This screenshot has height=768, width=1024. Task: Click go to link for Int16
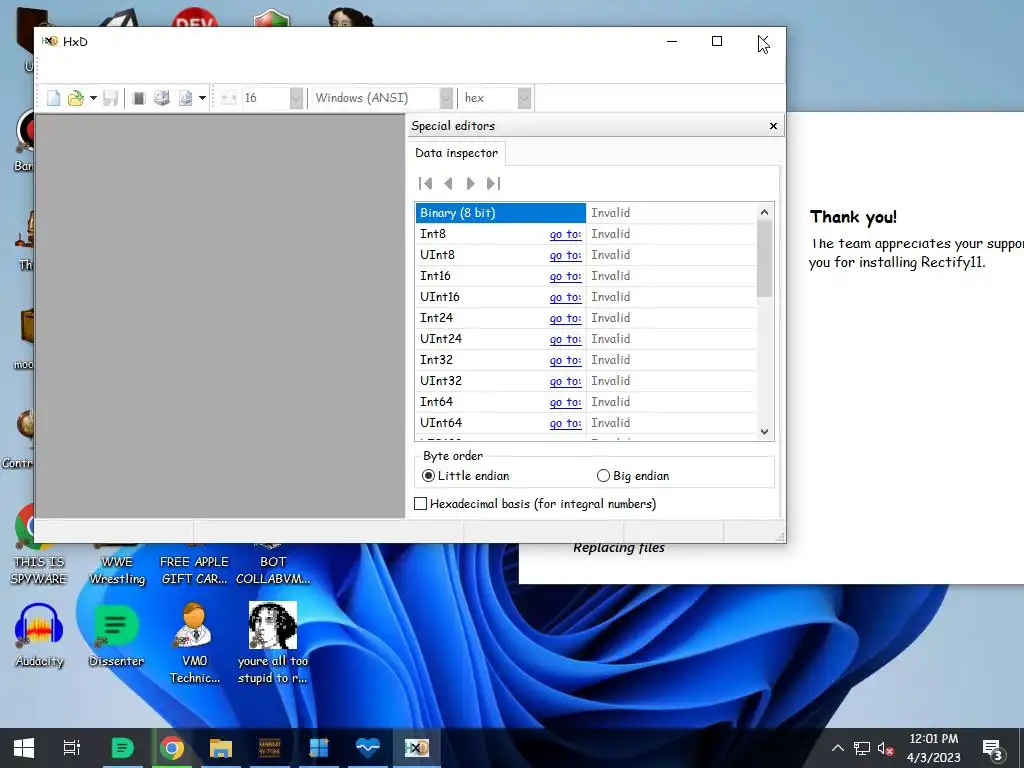pyautogui.click(x=566, y=276)
